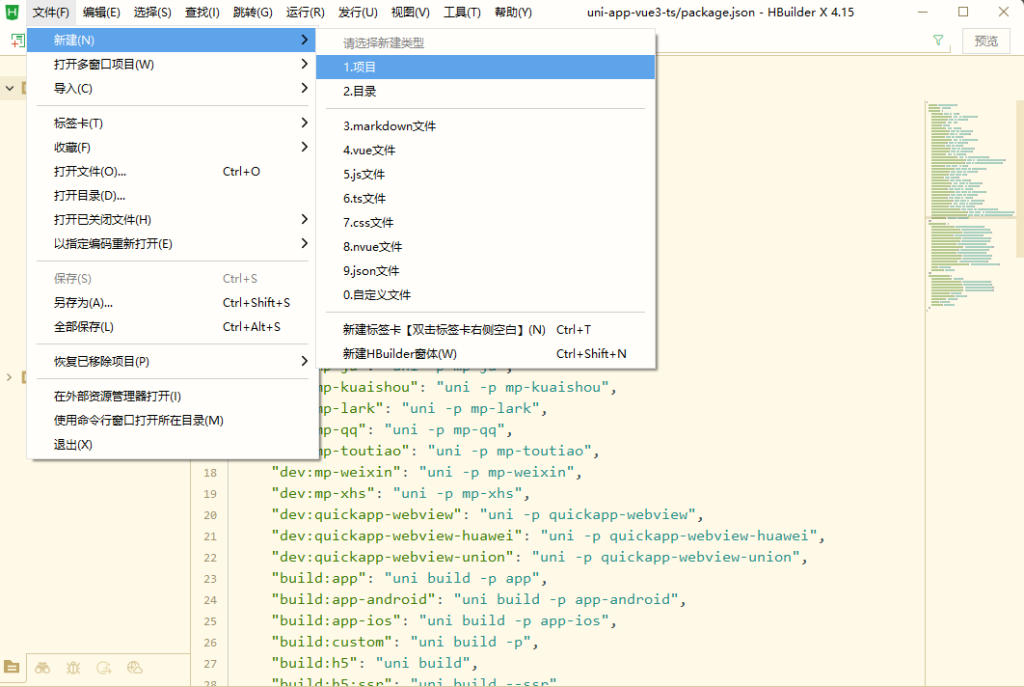1024x687 pixels.
Task: Open the 运行(R) menu in menu bar
Action: [305, 12]
